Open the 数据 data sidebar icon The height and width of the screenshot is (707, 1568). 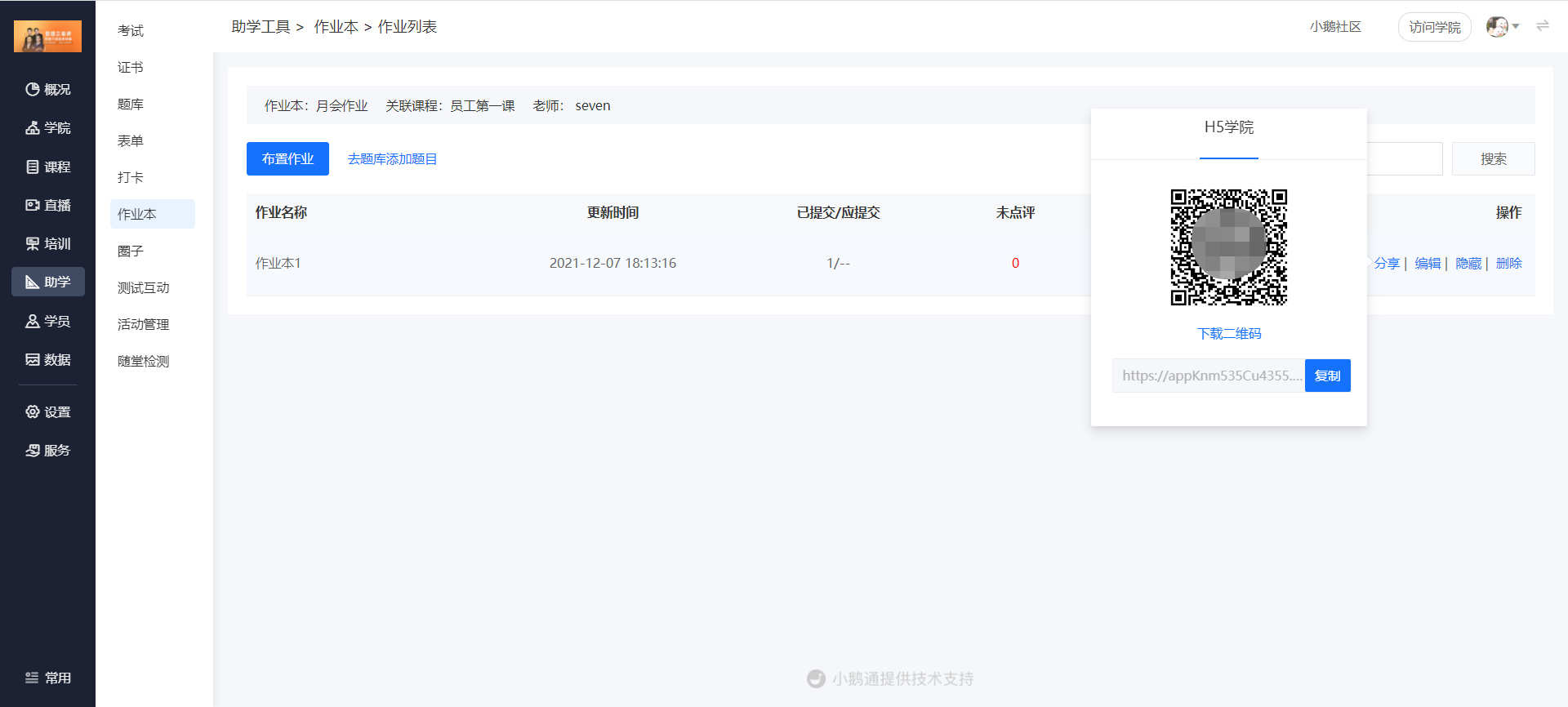point(47,359)
